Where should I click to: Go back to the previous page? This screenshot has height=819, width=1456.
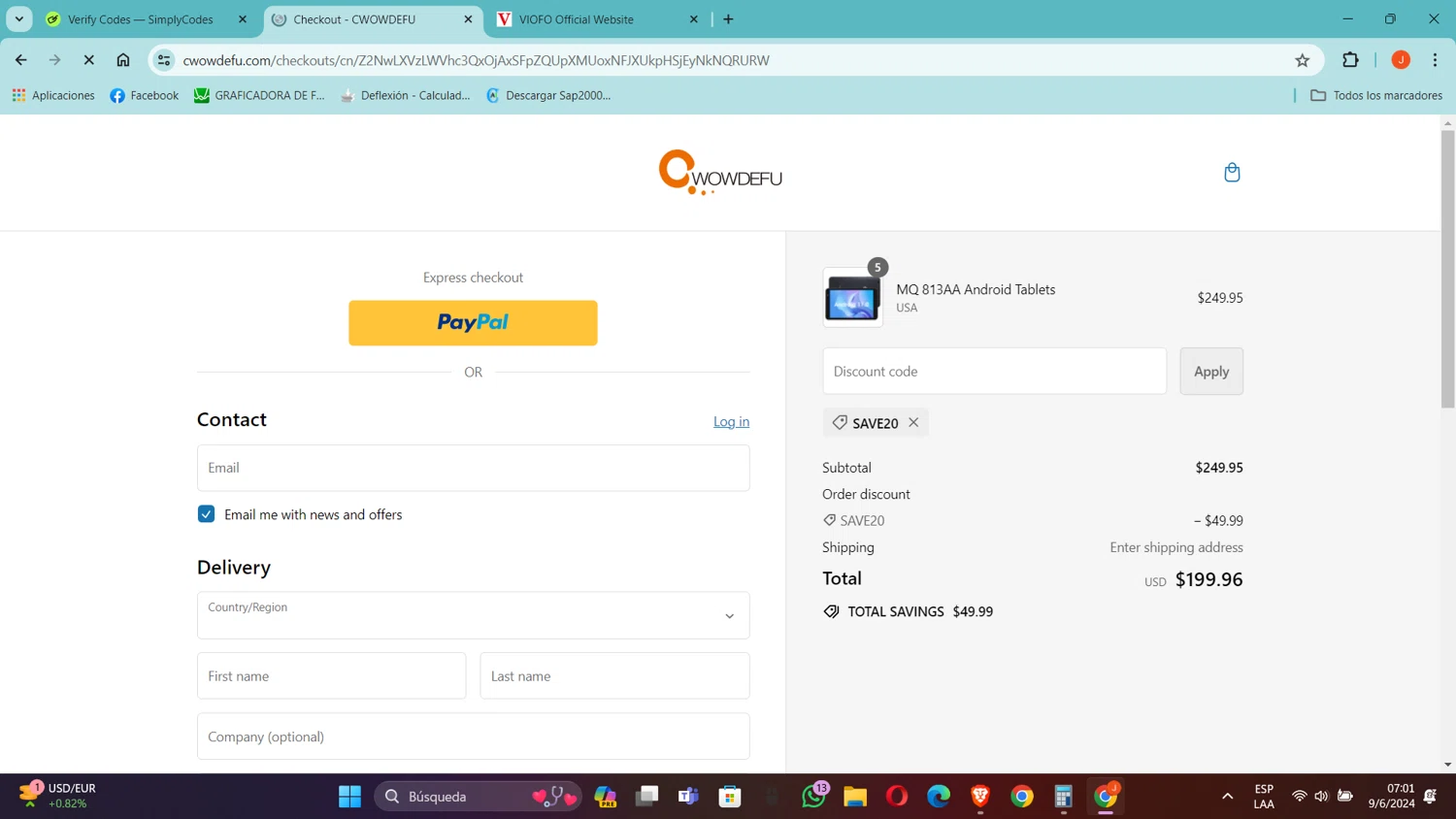21,60
